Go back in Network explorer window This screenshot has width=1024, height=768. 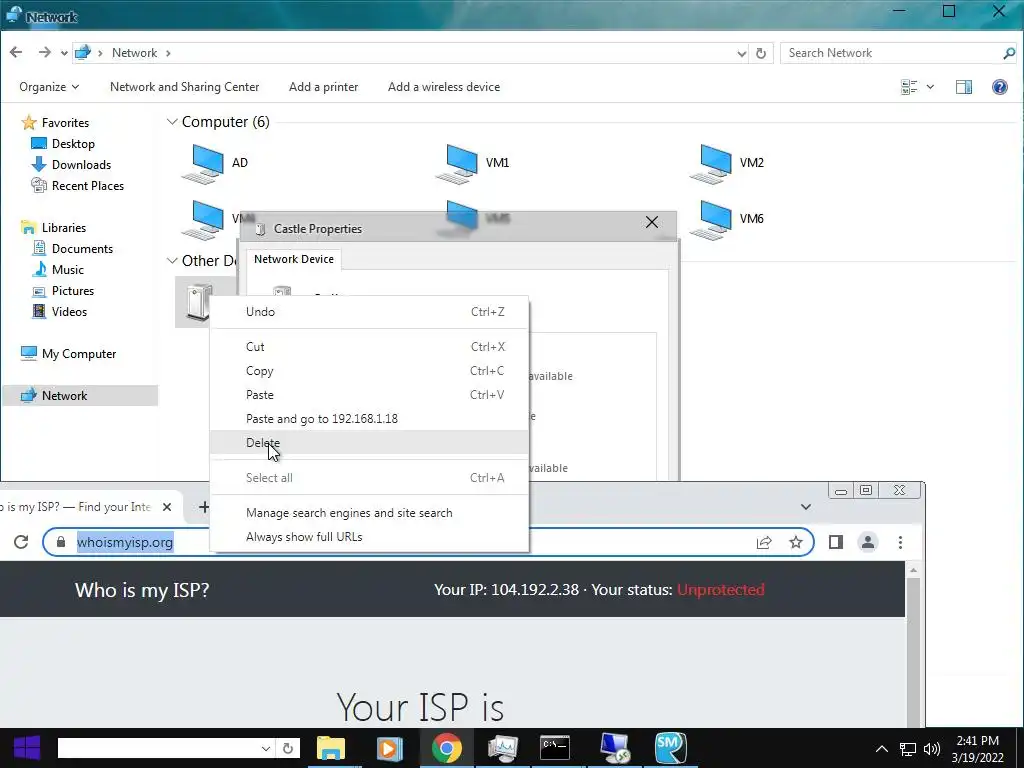tap(16, 52)
